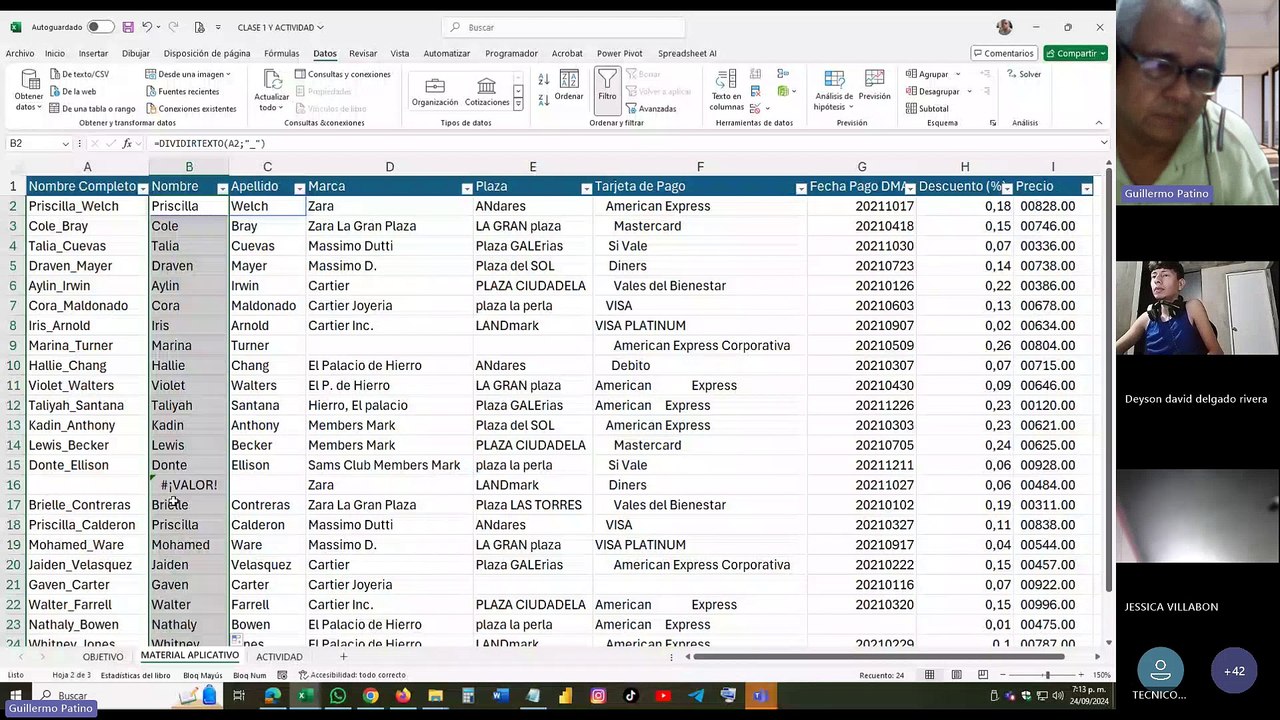Switch to the OBJETIVO sheet tab

click(x=103, y=657)
